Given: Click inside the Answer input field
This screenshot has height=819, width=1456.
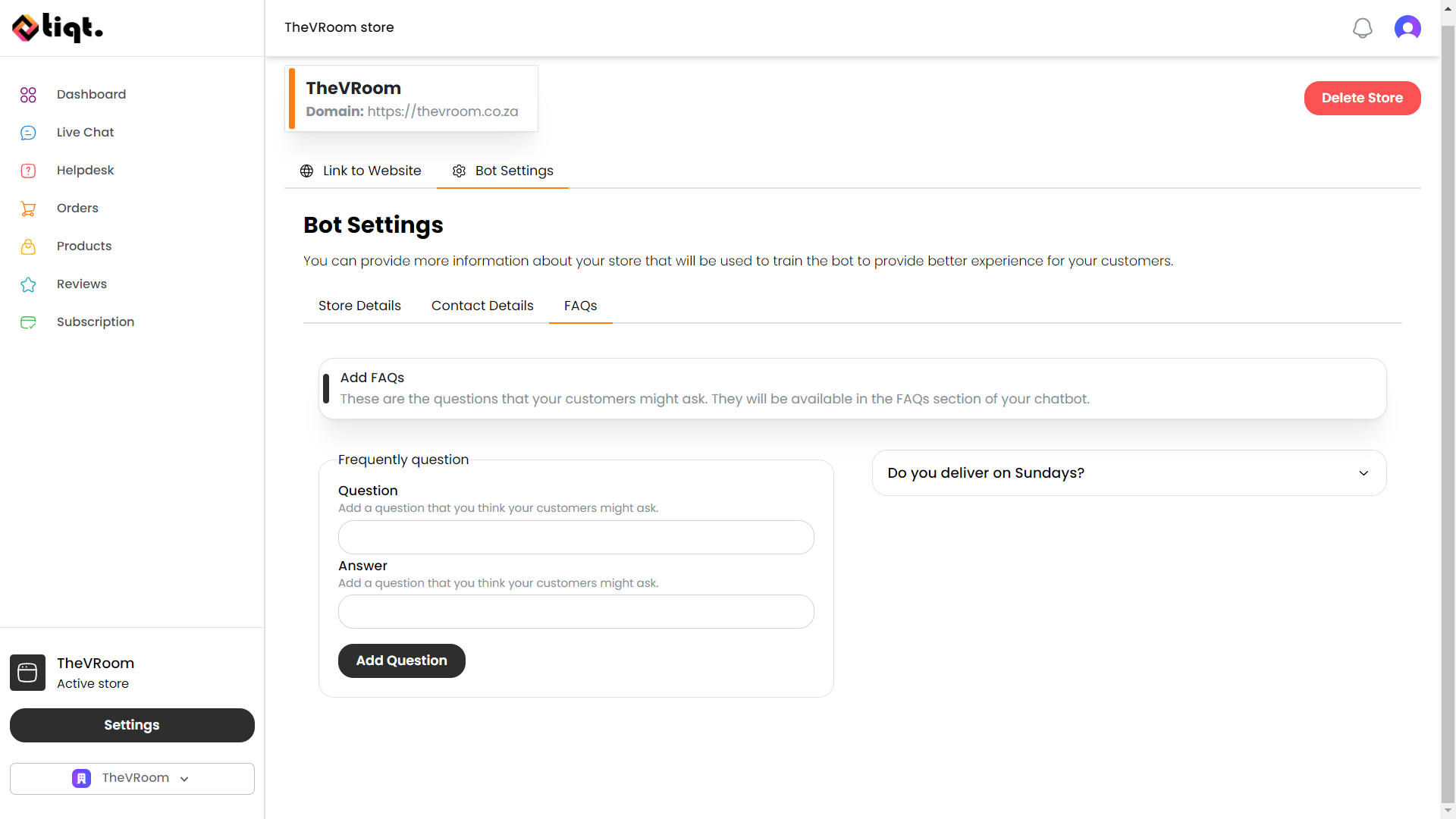Looking at the screenshot, I should pyautogui.click(x=576, y=611).
